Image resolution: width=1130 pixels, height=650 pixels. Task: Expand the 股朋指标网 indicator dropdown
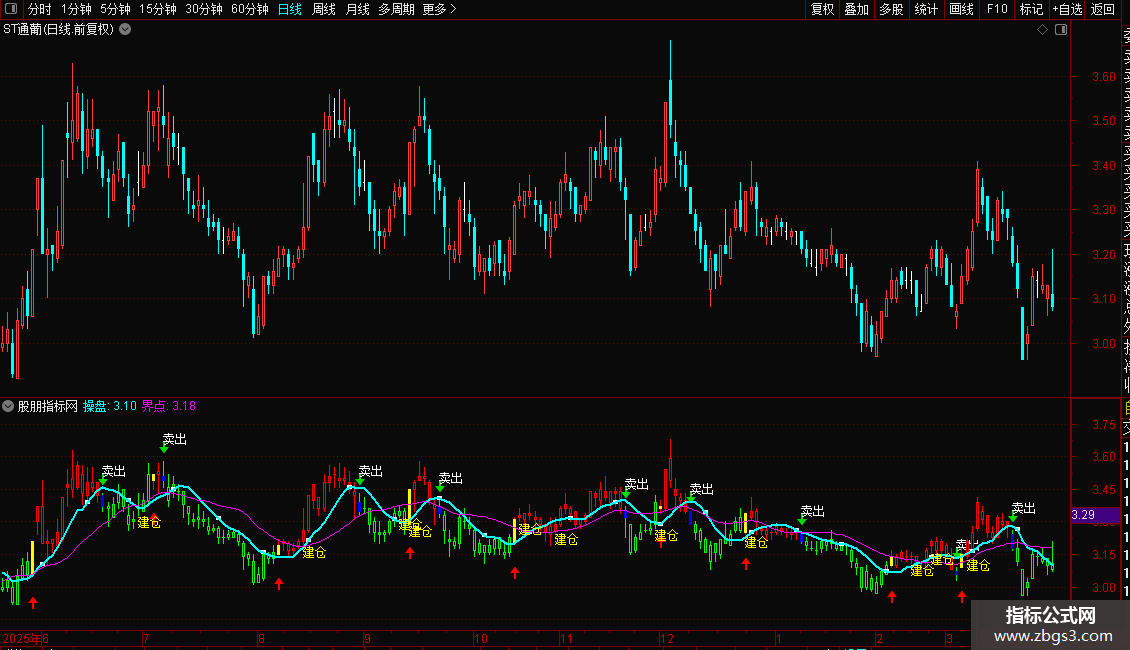8,406
